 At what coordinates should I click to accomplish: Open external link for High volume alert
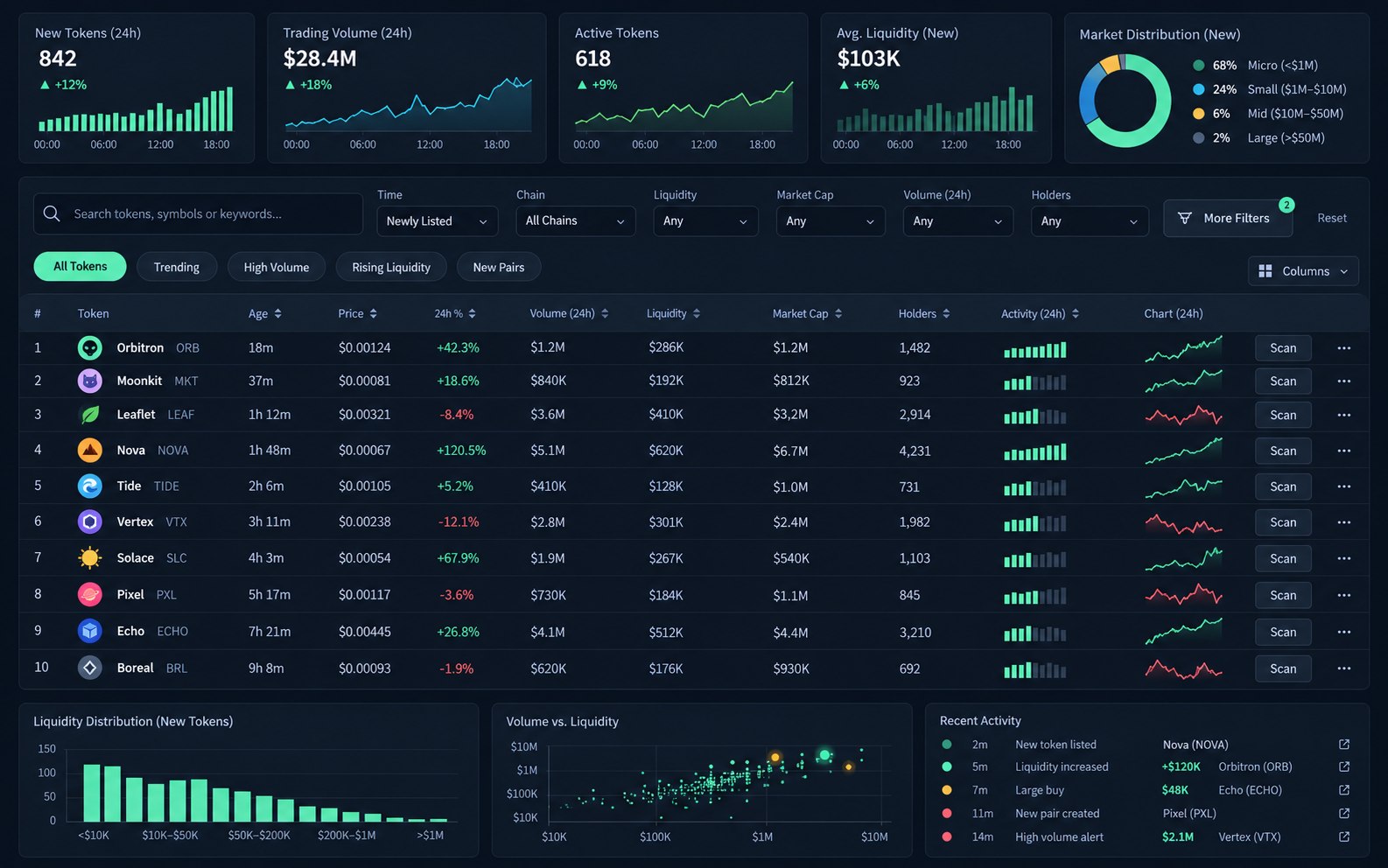click(1344, 837)
